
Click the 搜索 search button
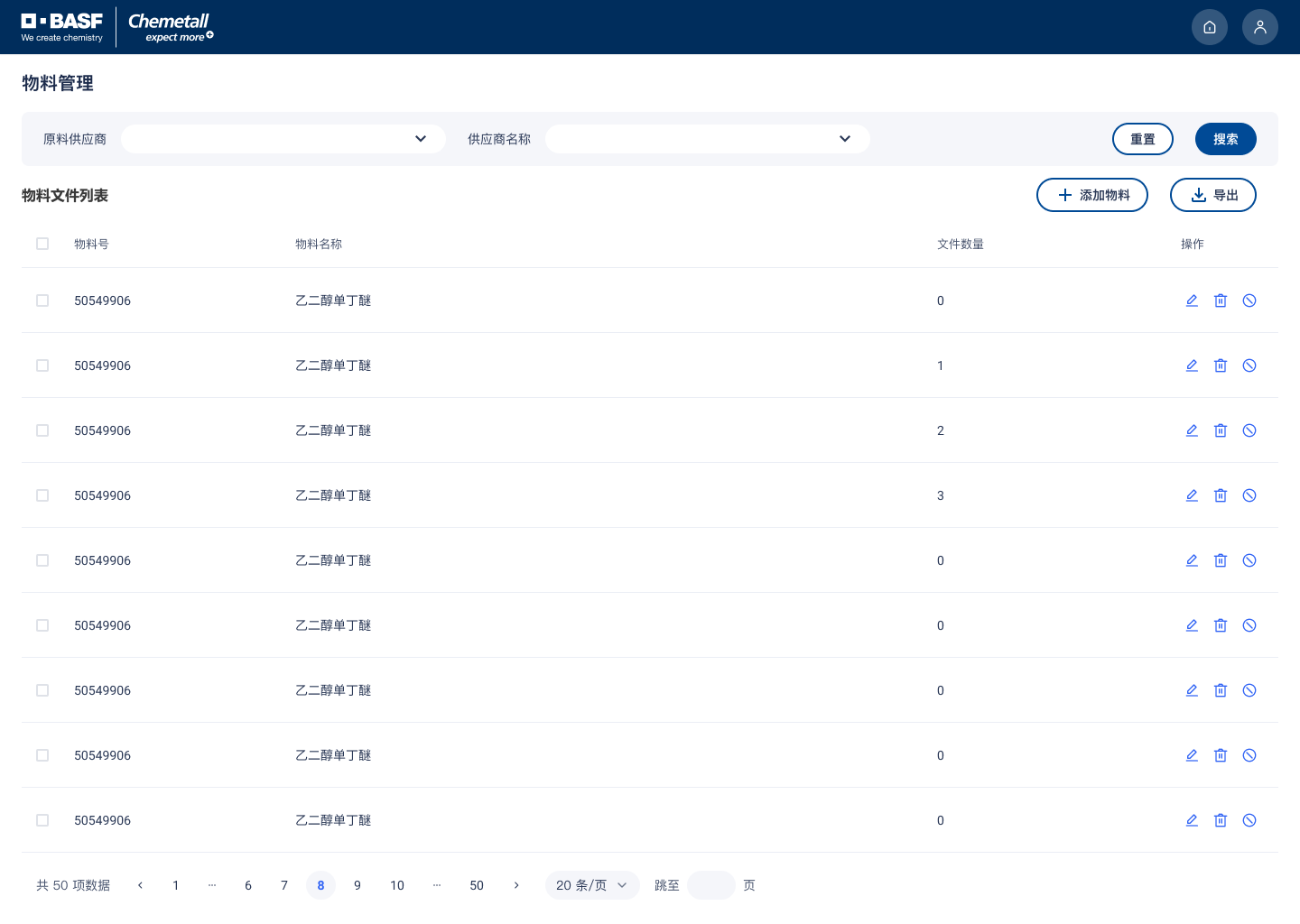(1226, 139)
